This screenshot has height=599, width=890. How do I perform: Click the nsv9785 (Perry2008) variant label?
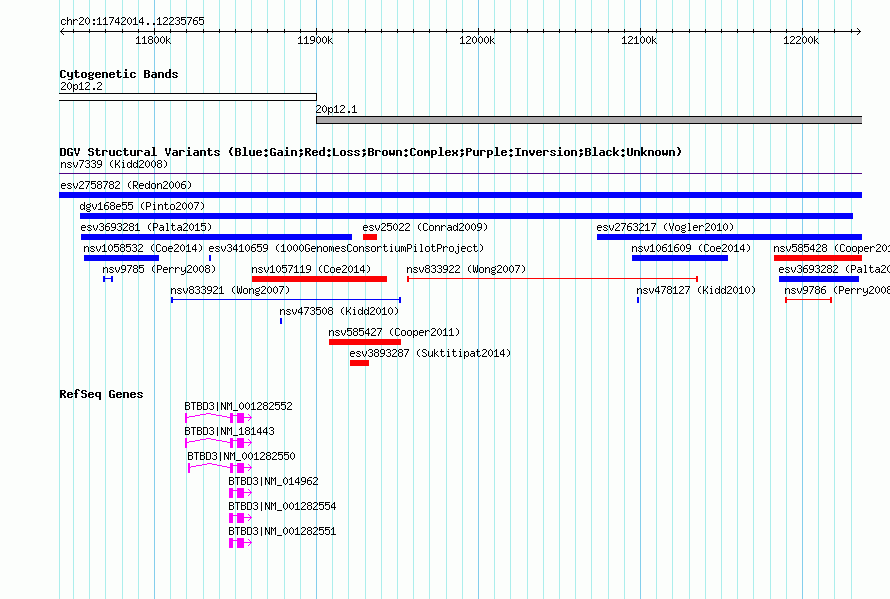tap(159, 269)
